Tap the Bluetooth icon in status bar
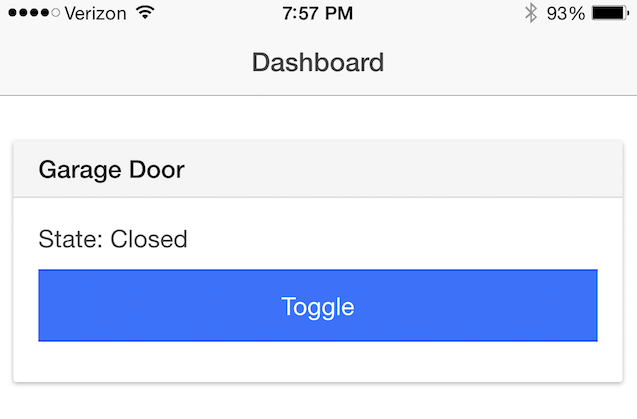The width and height of the screenshot is (637, 419). [531, 13]
